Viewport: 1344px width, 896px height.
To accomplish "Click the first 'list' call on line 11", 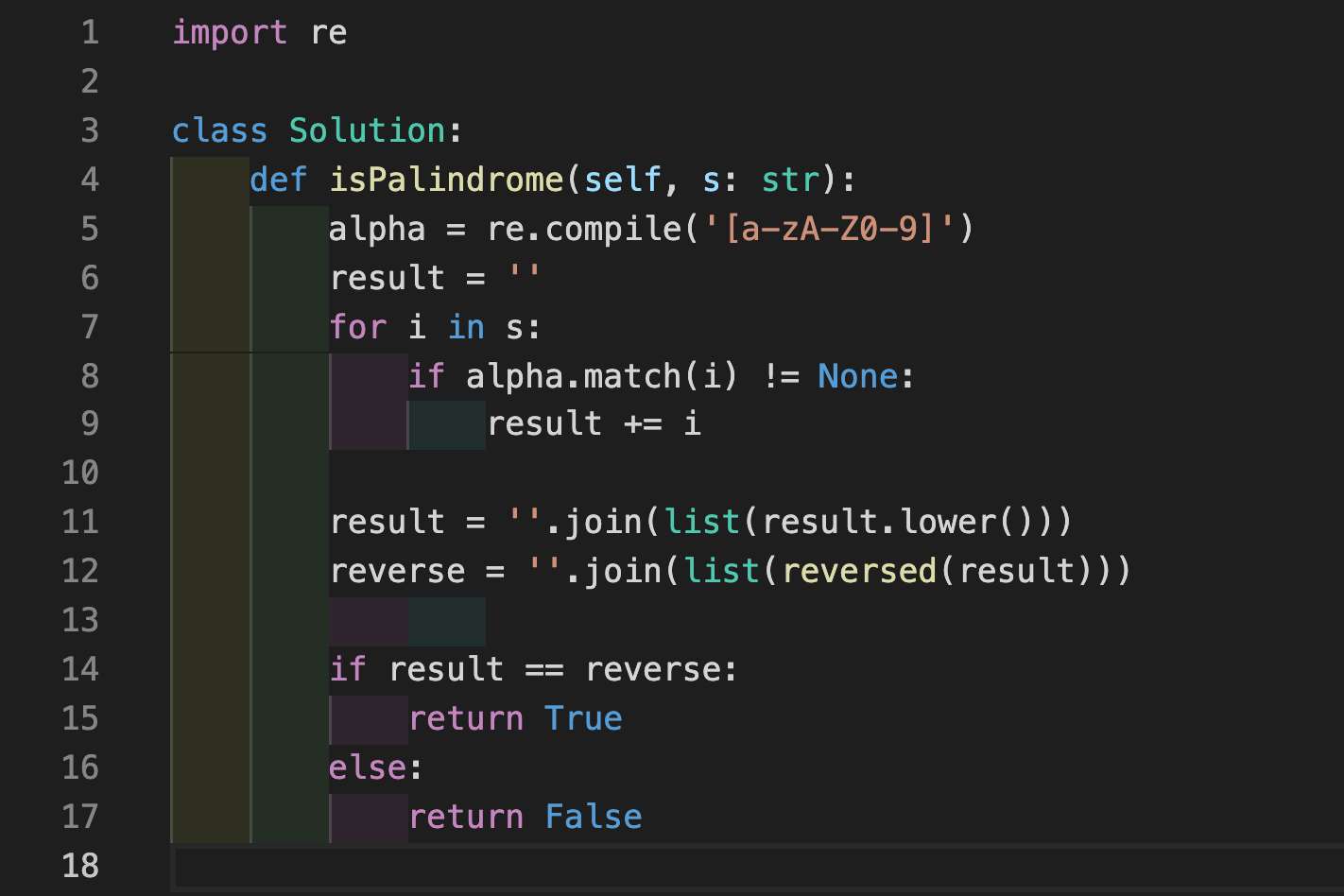I will click(701, 522).
